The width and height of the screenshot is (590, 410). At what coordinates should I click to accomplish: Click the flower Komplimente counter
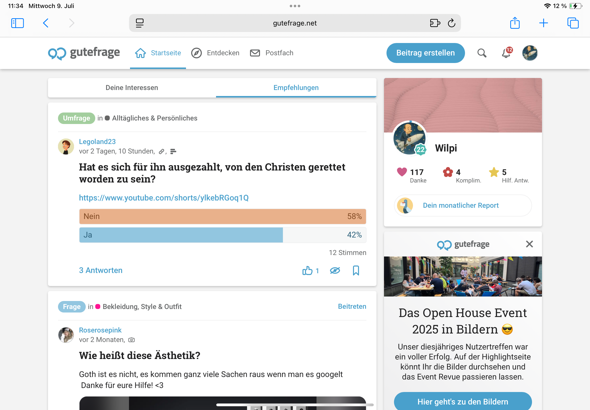[462, 175]
